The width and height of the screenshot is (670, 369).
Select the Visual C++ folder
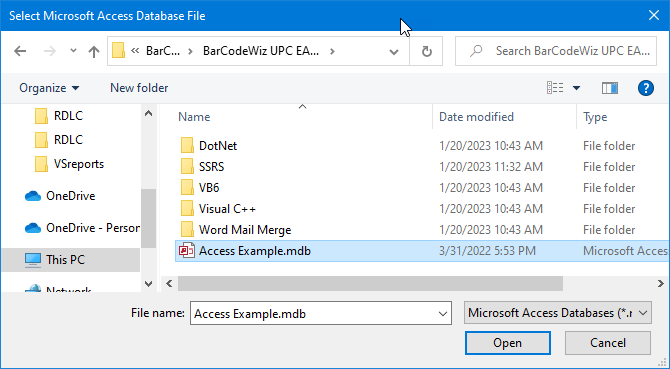coord(227,209)
